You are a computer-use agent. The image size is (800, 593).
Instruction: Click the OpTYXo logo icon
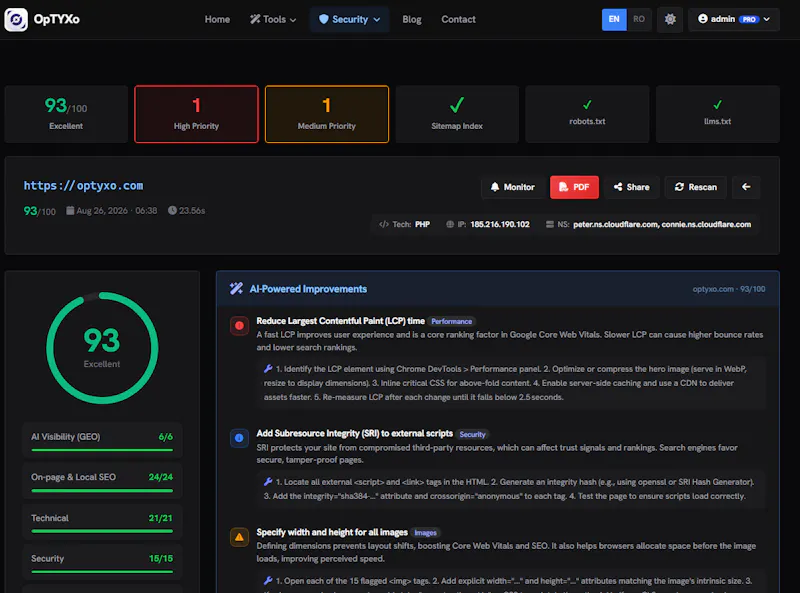pyautogui.click(x=16, y=19)
